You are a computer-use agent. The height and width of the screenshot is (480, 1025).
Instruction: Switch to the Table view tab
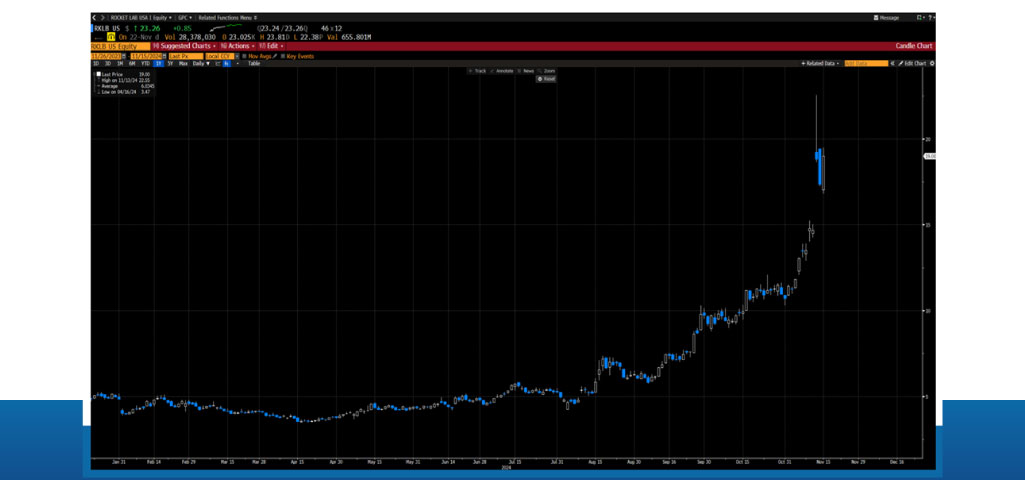[x=253, y=63]
